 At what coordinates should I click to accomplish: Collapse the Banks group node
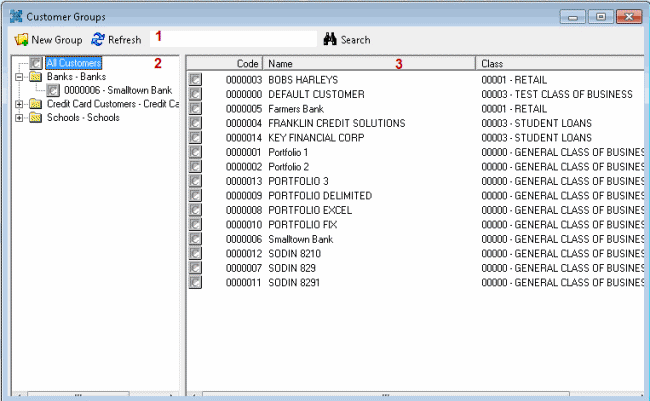19,77
